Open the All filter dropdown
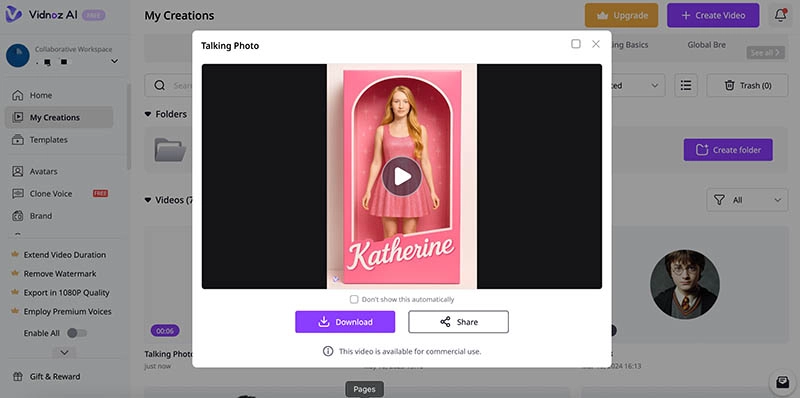Viewport: 800px width, 398px height. point(747,200)
